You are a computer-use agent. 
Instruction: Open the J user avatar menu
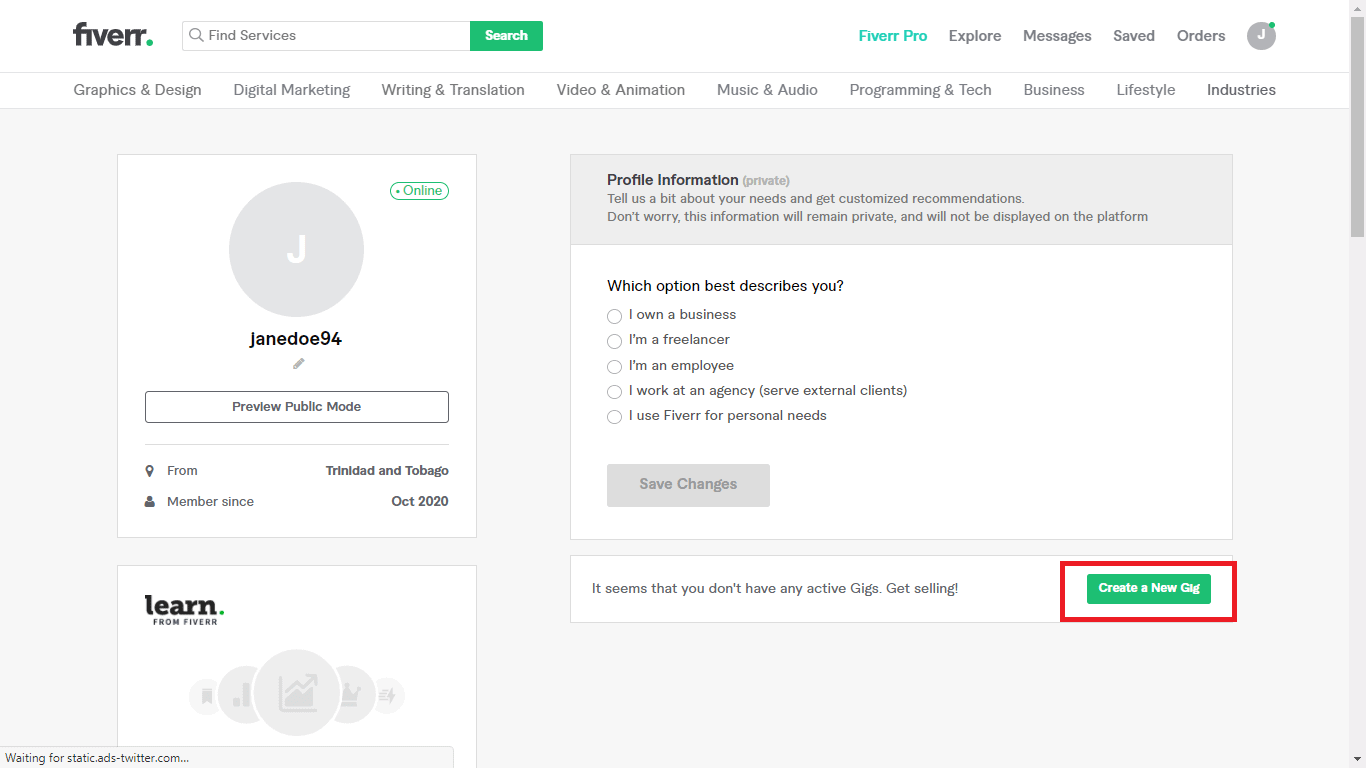pos(1261,36)
